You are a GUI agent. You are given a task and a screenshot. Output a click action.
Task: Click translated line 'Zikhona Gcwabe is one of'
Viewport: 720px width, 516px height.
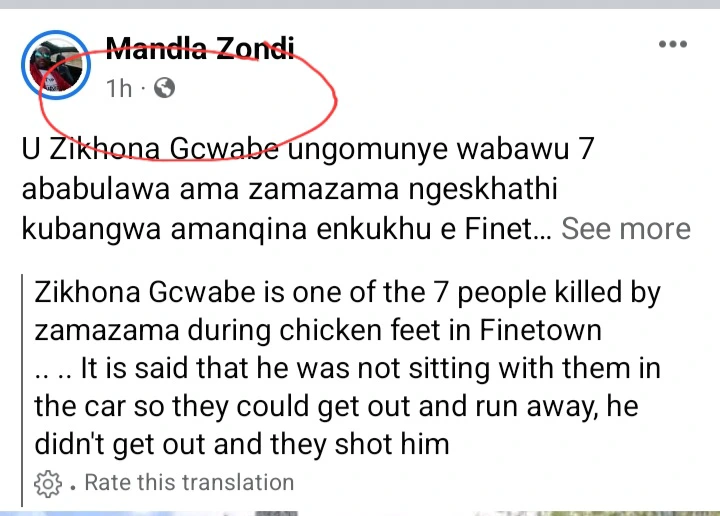[348, 292]
